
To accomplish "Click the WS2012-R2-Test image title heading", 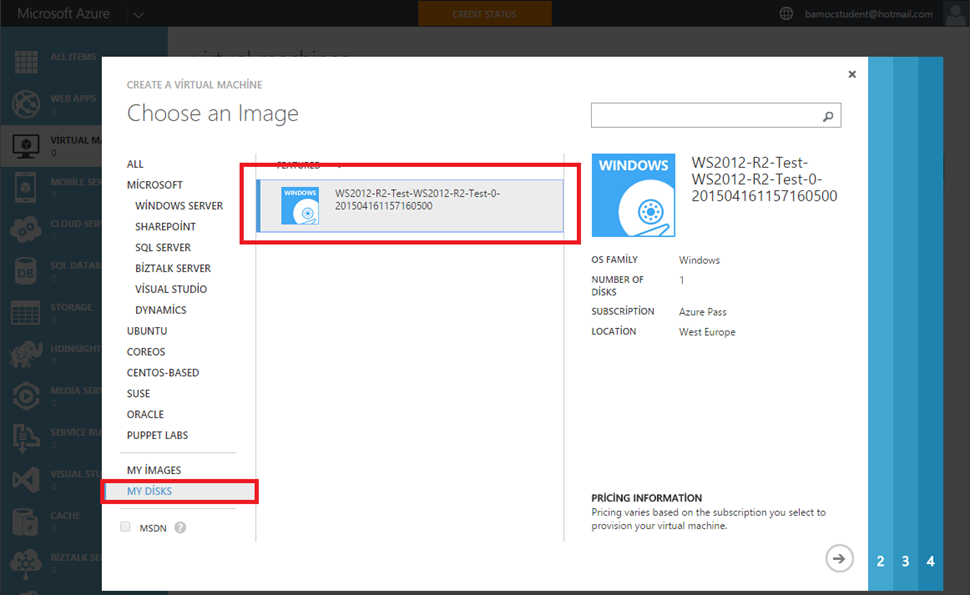I will tap(764, 179).
